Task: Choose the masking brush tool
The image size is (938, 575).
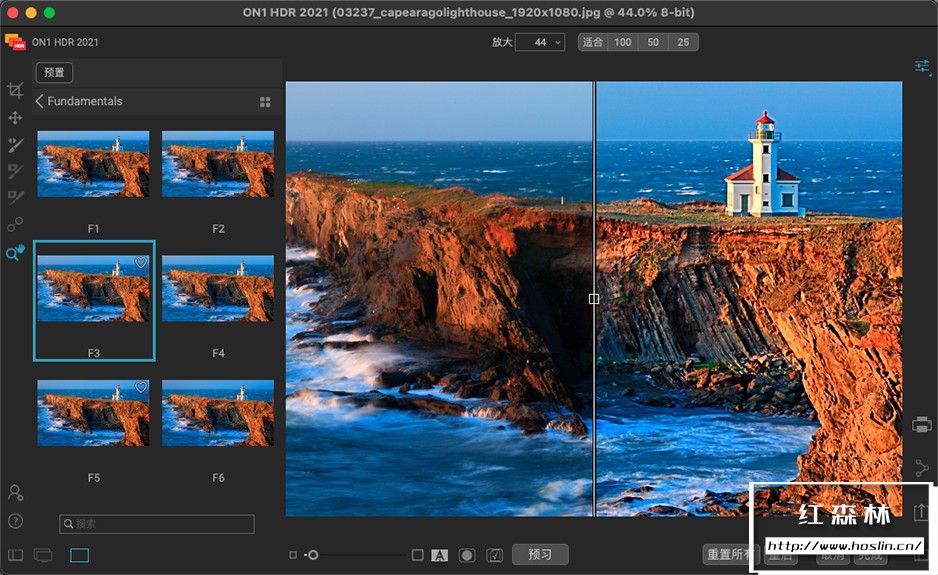Action: point(15,171)
